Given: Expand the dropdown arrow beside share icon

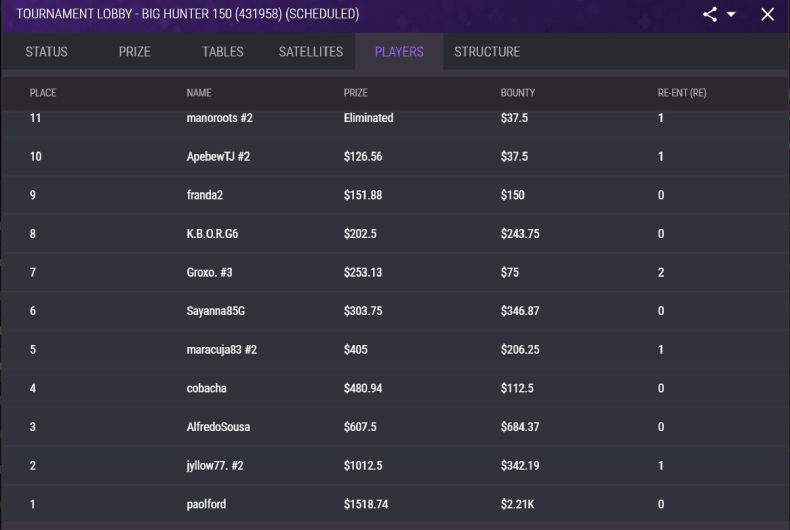Looking at the screenshot, I should [731, 14].
